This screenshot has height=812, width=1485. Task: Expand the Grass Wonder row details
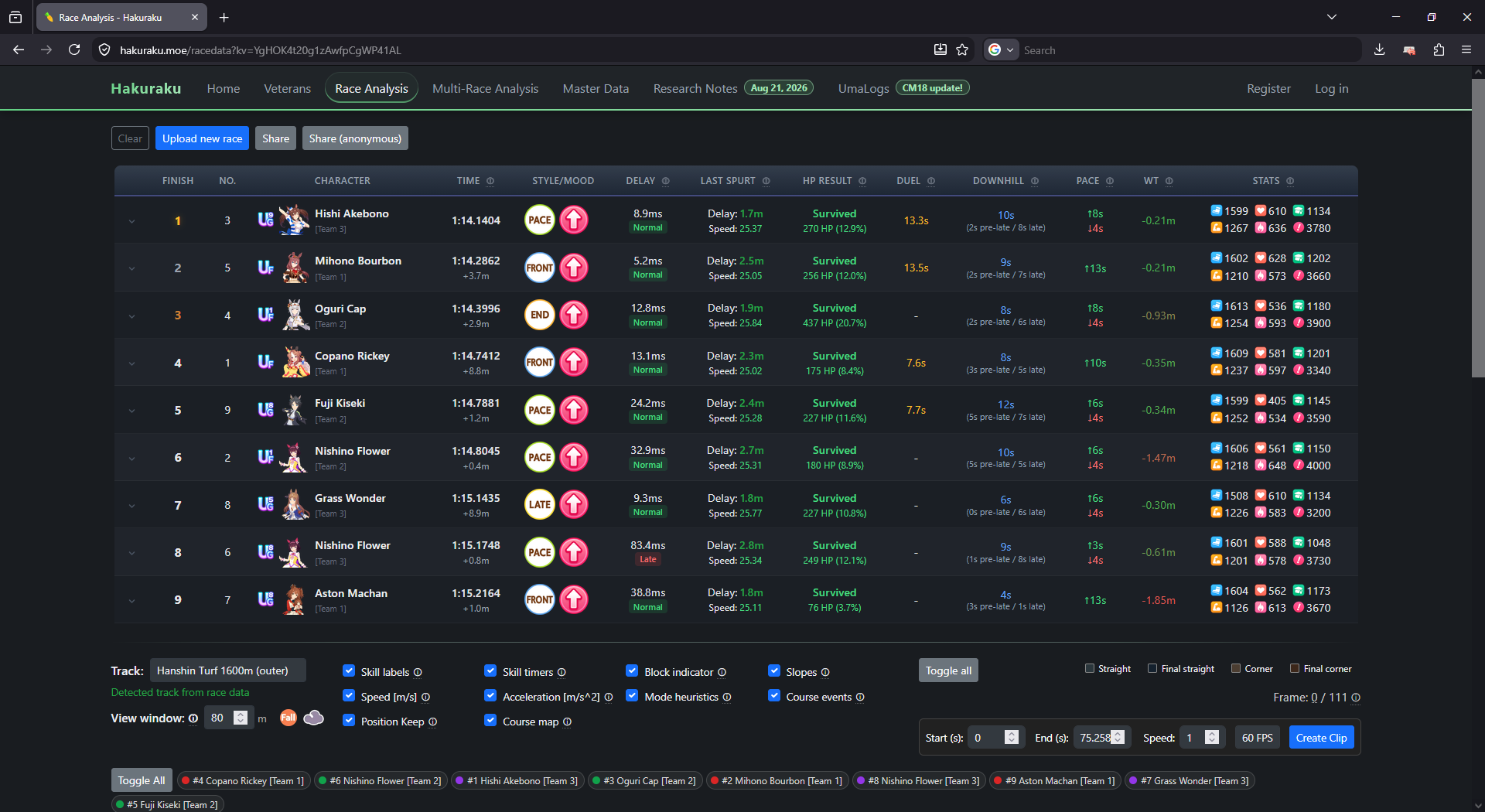[x=131, y=506]
